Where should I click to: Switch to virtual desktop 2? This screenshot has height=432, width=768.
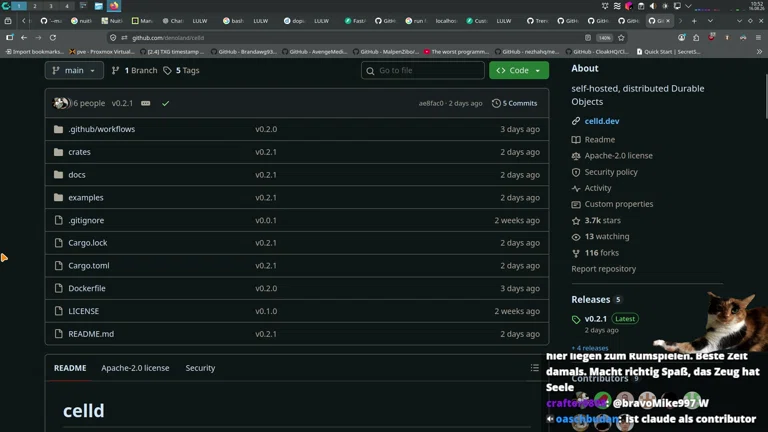point(35,6)
